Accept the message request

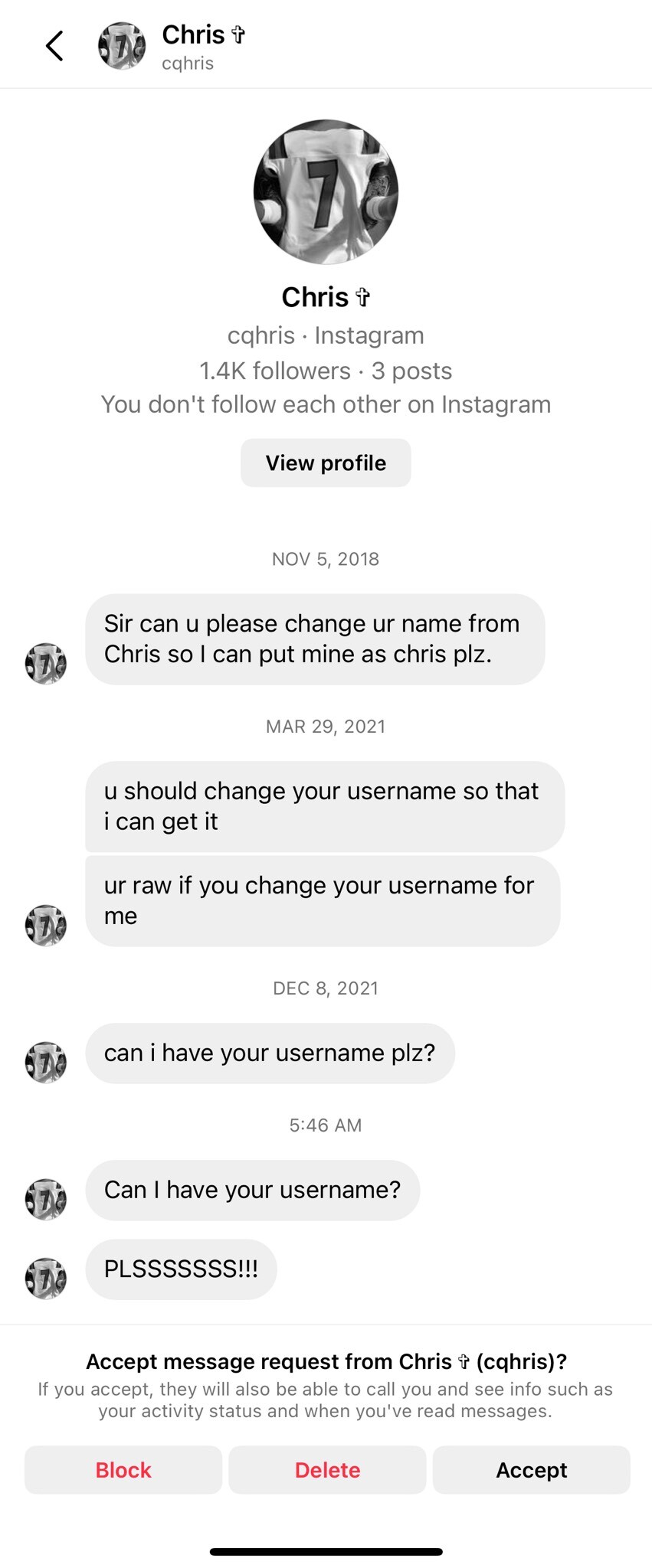coord(531,1469)
